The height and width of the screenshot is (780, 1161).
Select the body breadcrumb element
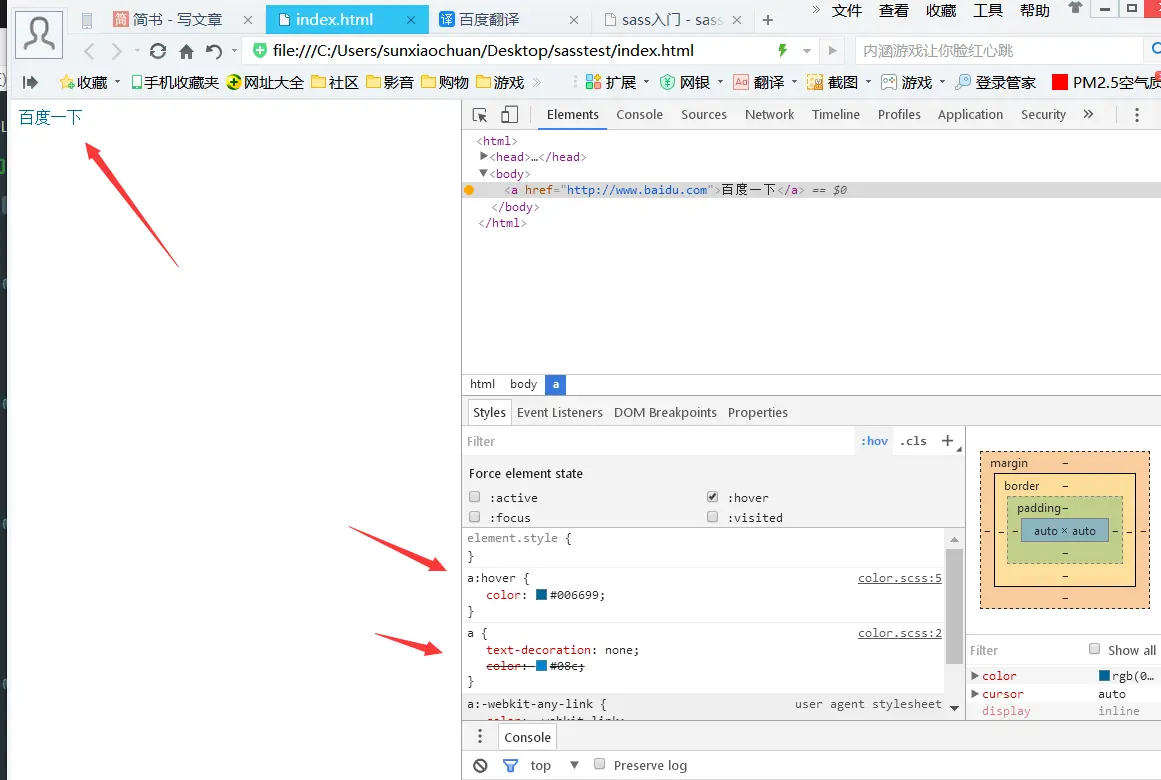coord(523,384)
